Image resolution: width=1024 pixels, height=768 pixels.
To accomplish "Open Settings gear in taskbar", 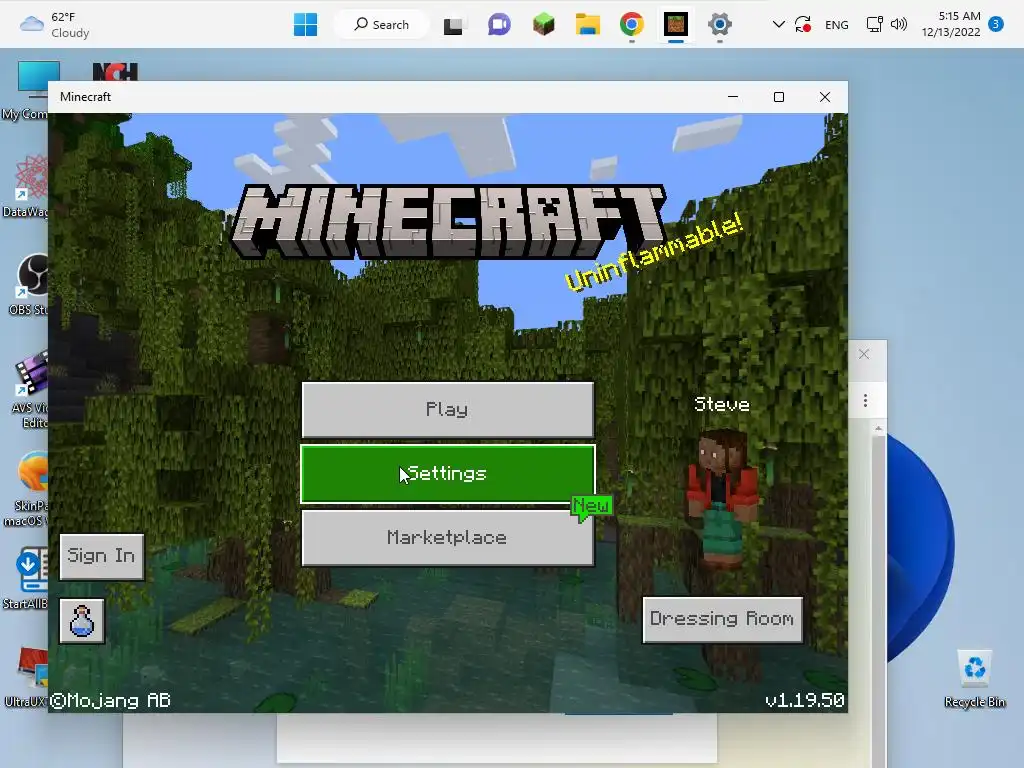I will (720, 25).
